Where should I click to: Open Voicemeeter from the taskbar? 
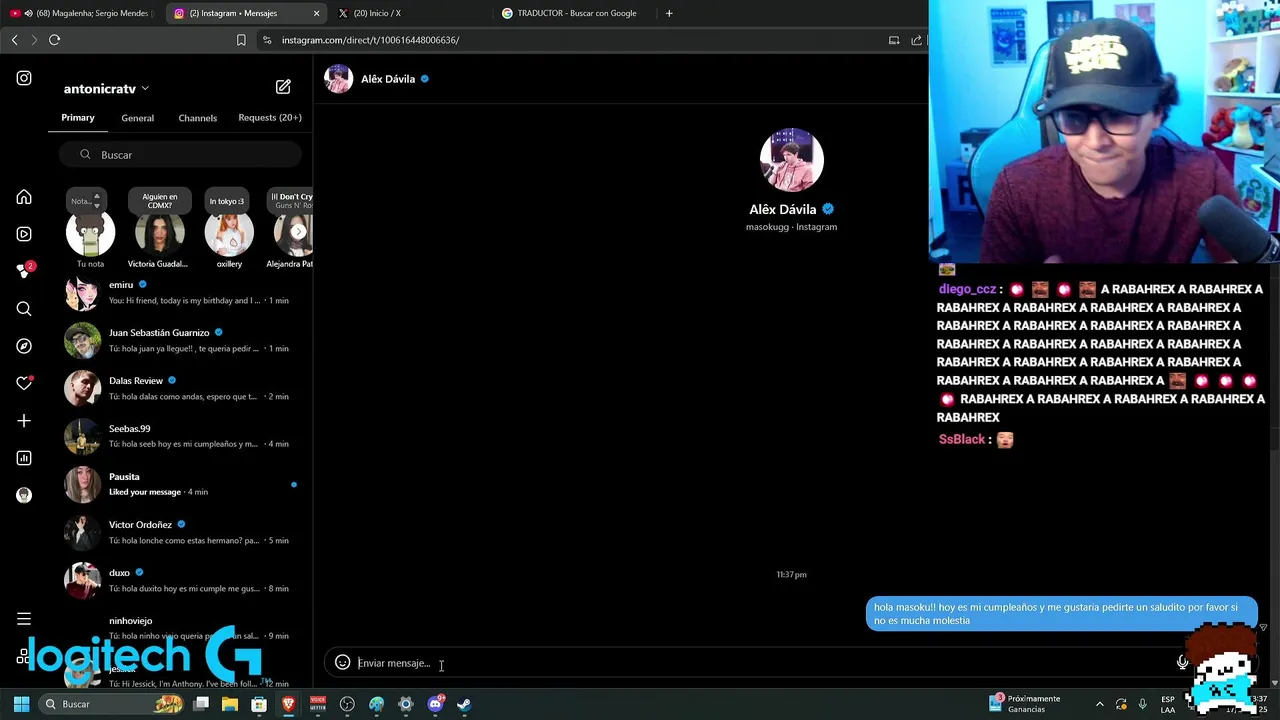coord(318,704)
